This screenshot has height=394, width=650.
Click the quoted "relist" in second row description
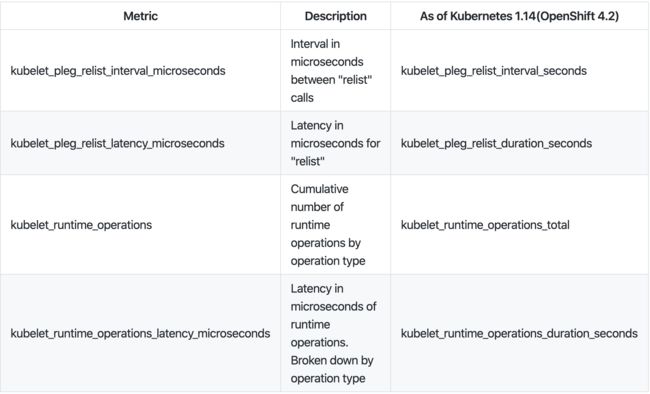click(308, 161)
